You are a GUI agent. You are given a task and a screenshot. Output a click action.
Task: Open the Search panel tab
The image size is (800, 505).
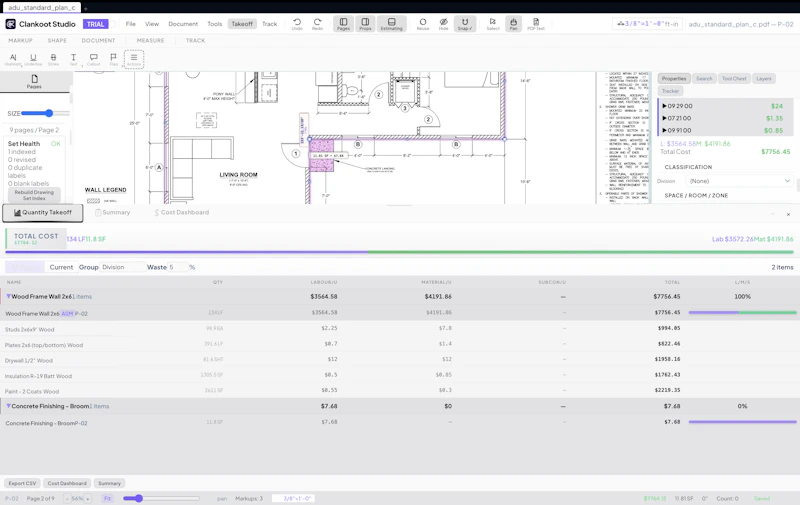704,79
